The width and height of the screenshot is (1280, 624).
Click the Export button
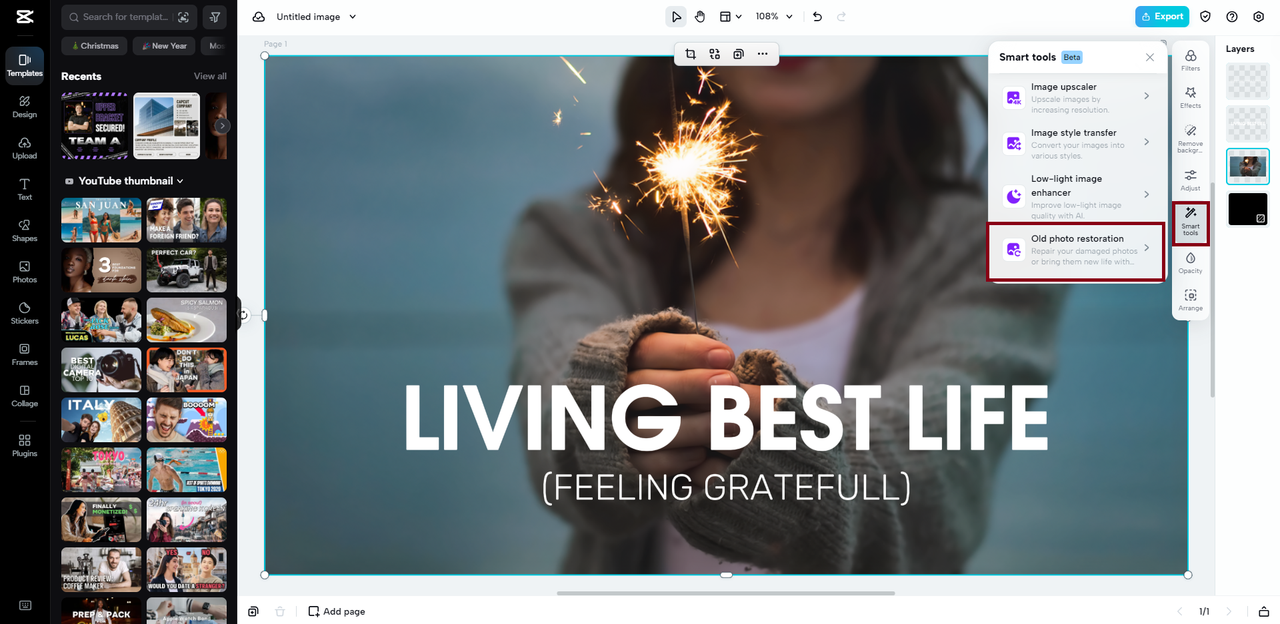tap(1162, 16)
